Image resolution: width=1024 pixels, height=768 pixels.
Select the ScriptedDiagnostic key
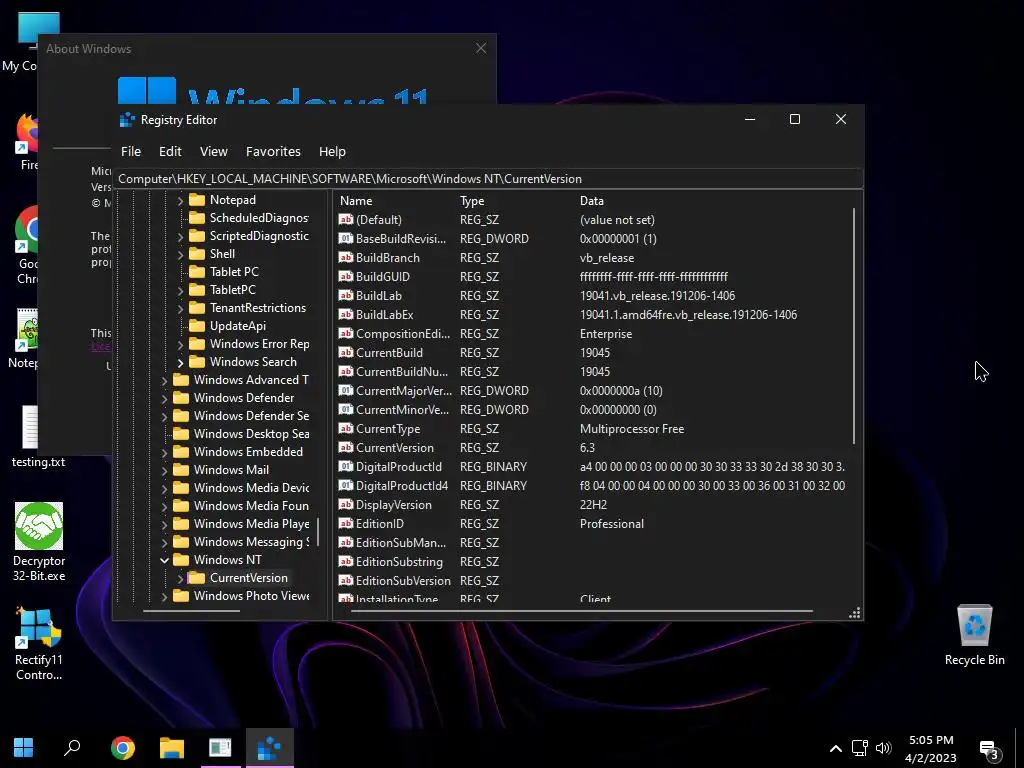(259, 236)
